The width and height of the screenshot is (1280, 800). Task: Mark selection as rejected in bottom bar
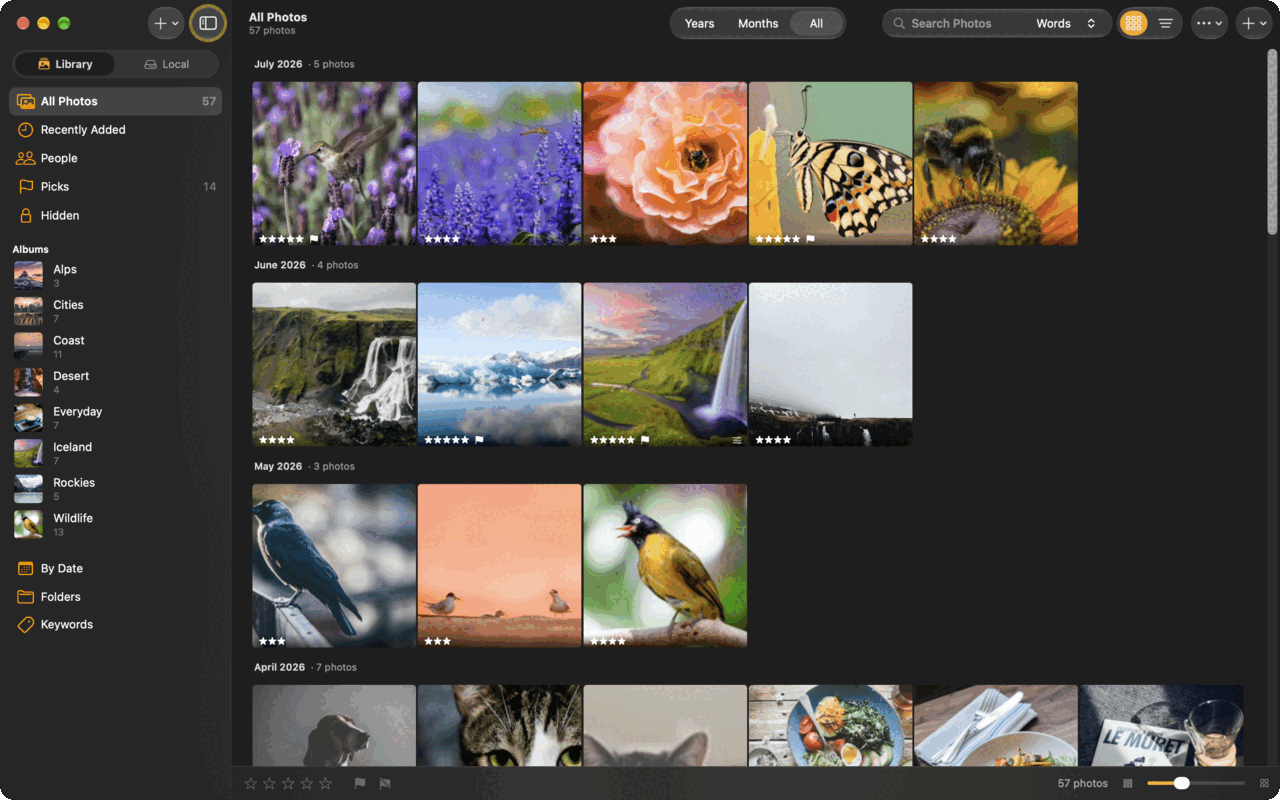click(384, 784)
